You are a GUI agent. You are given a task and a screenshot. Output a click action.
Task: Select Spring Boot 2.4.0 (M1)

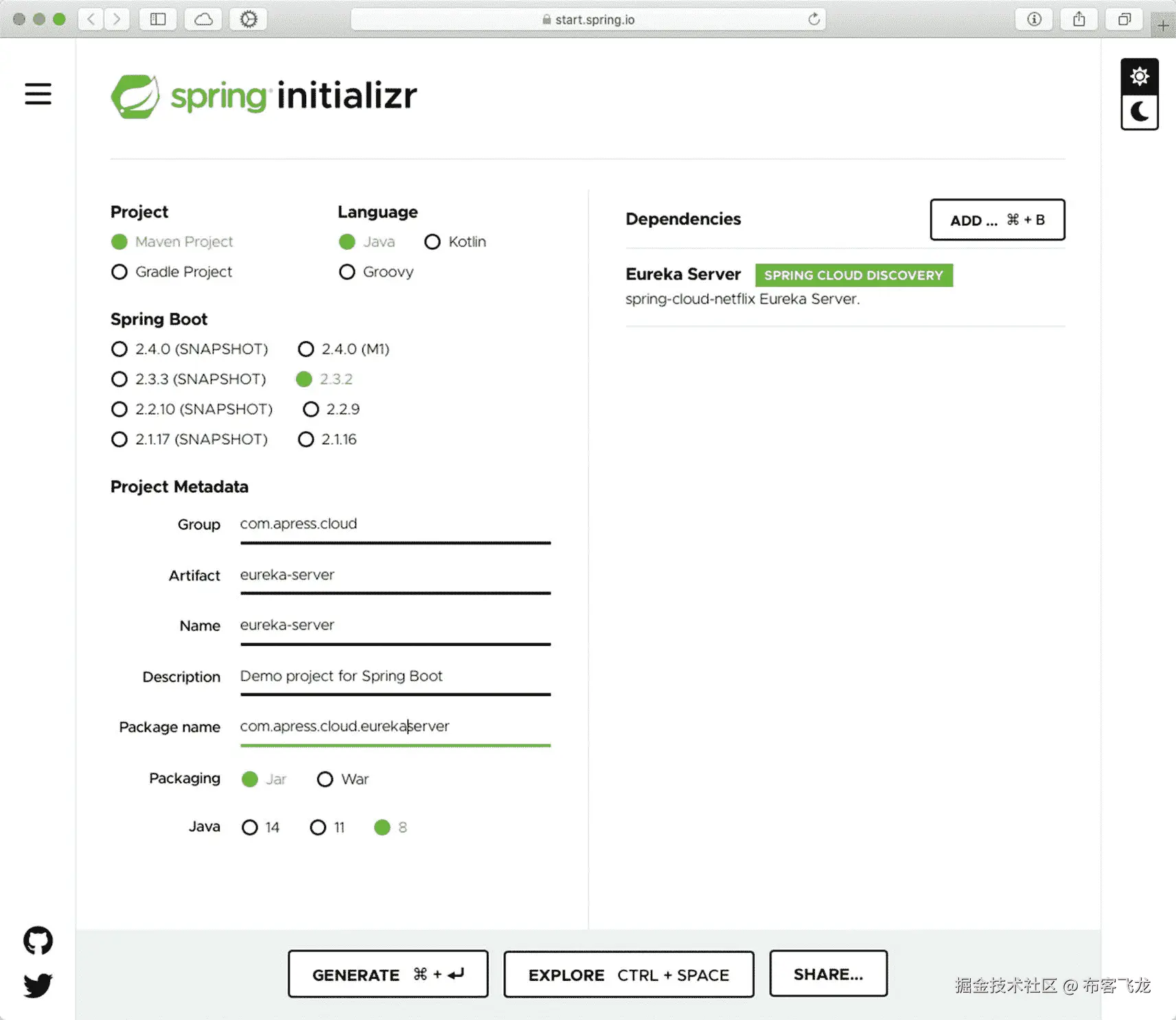[x=344, y=349]
